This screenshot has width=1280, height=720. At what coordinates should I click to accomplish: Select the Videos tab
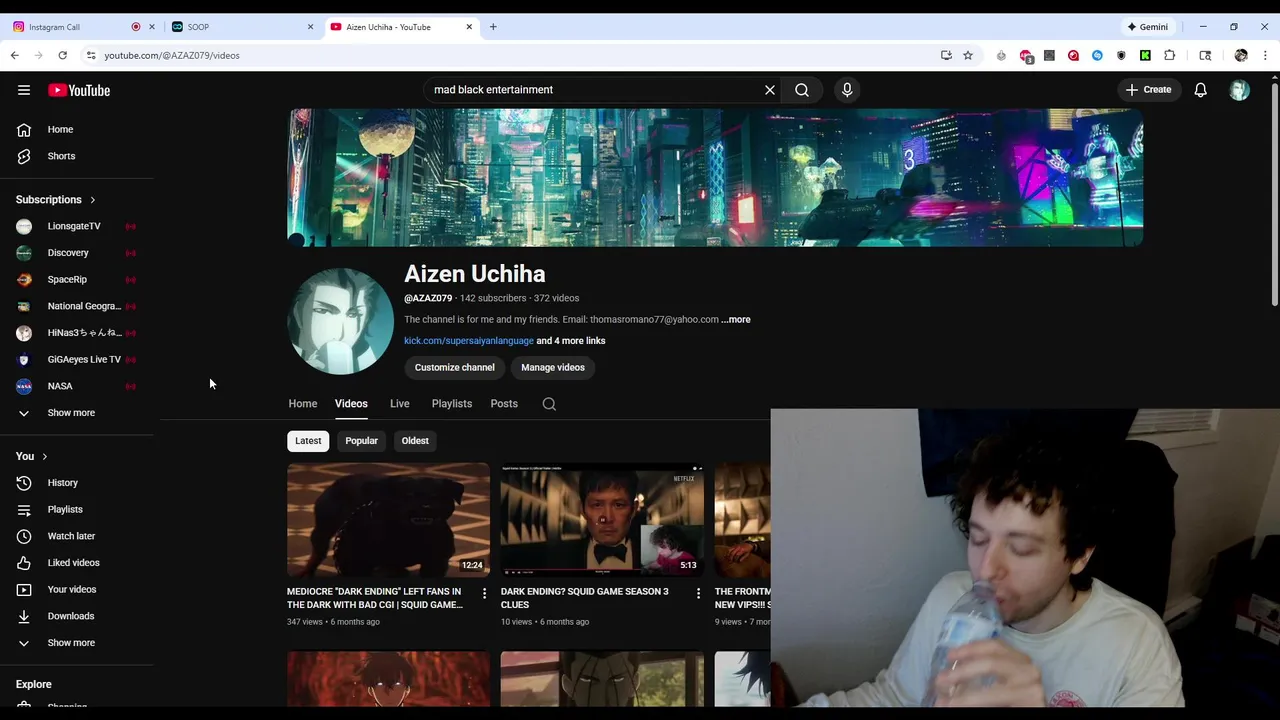[x=351, y=404]
